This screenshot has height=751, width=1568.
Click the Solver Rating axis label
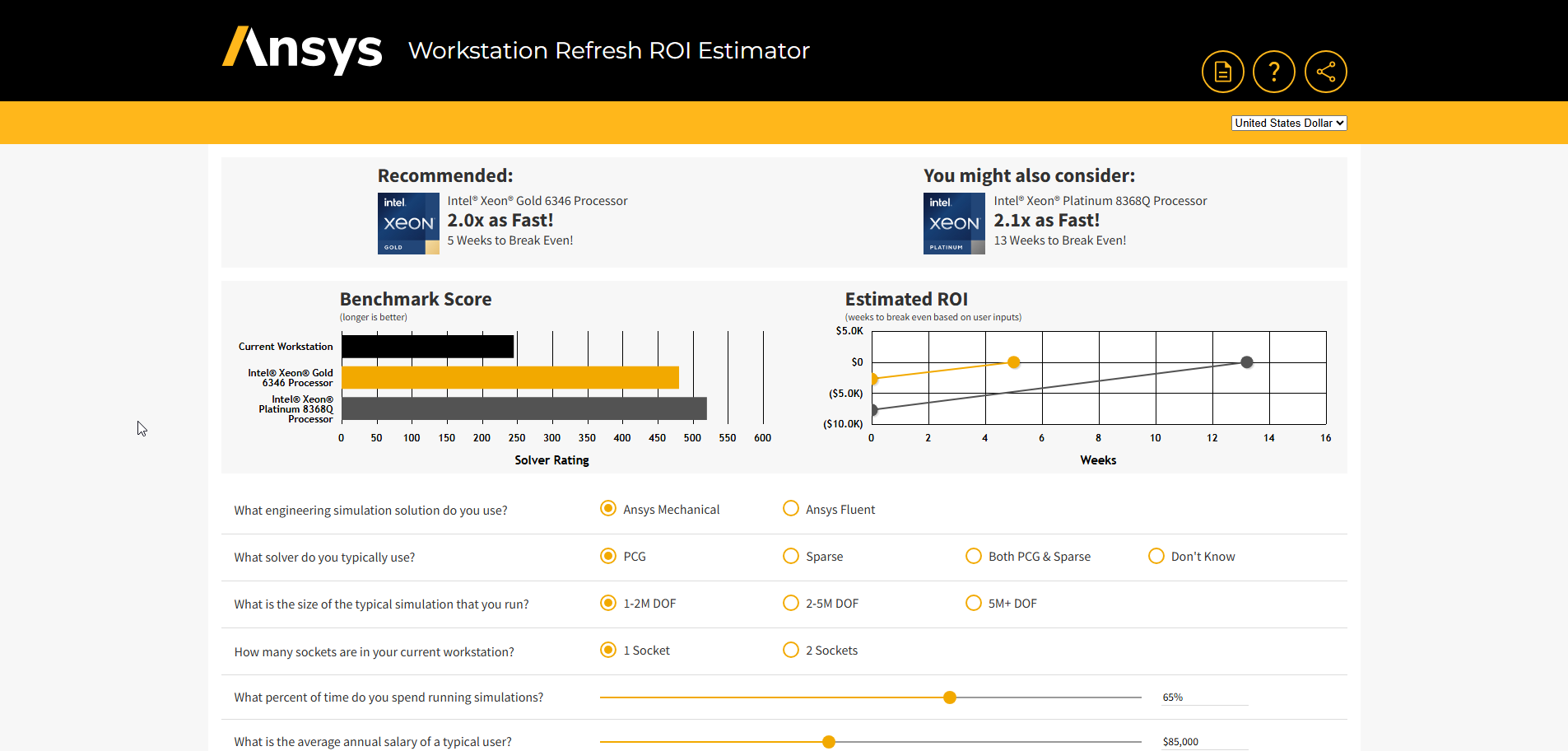pos(552,460)
